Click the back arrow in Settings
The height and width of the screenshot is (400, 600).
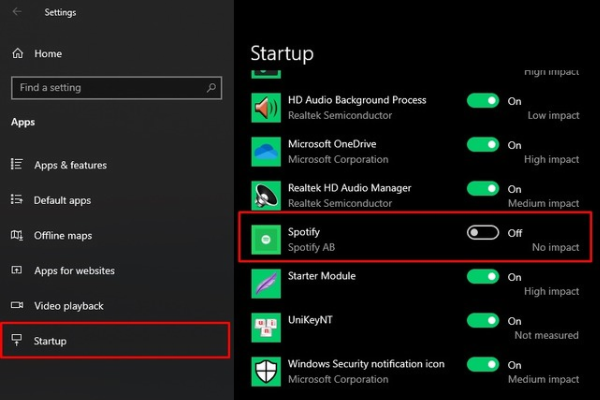17,12
